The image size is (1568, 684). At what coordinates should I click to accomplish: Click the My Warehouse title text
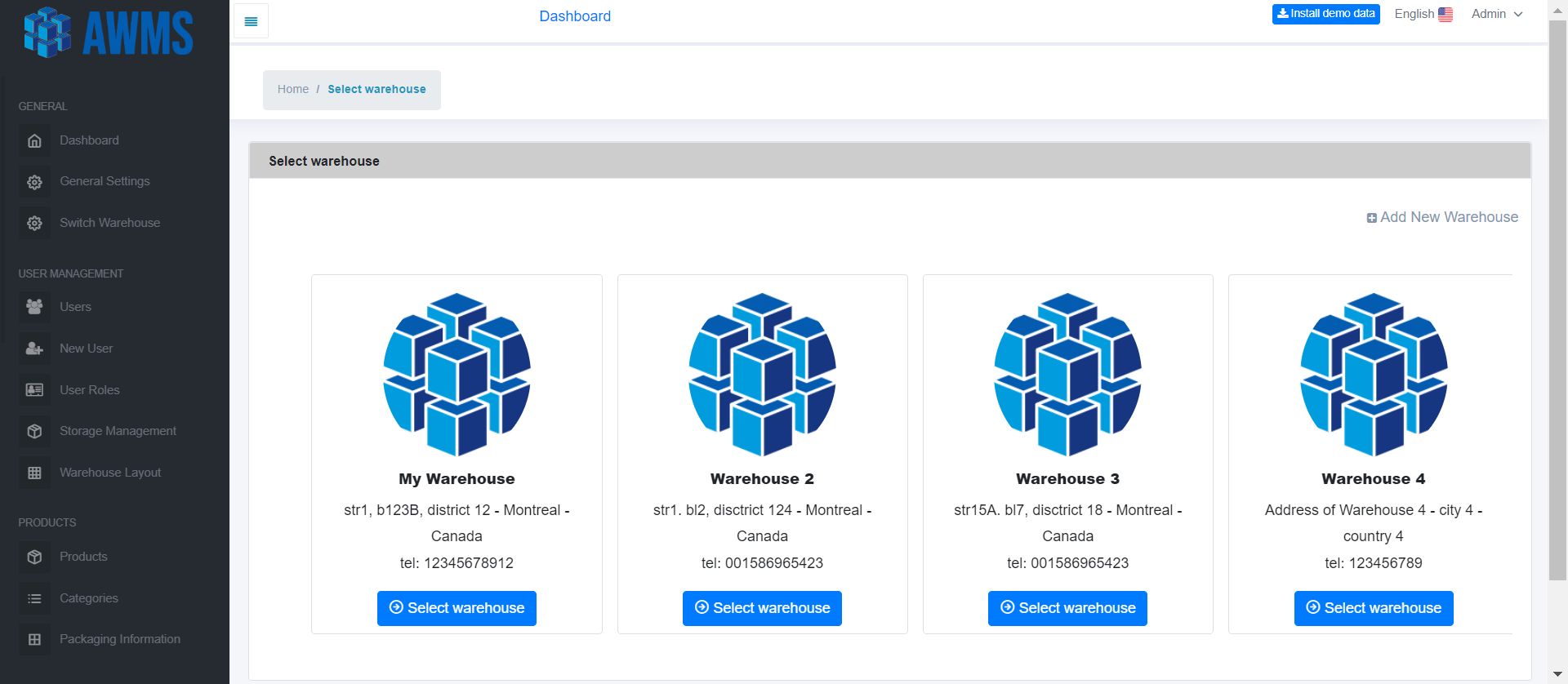click(457, 479)
